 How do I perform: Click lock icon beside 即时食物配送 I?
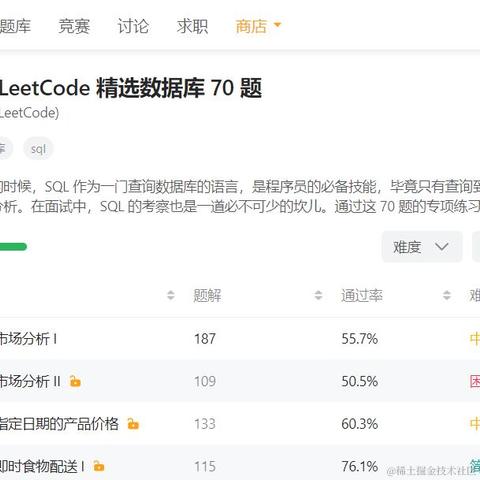pos(99,466)
